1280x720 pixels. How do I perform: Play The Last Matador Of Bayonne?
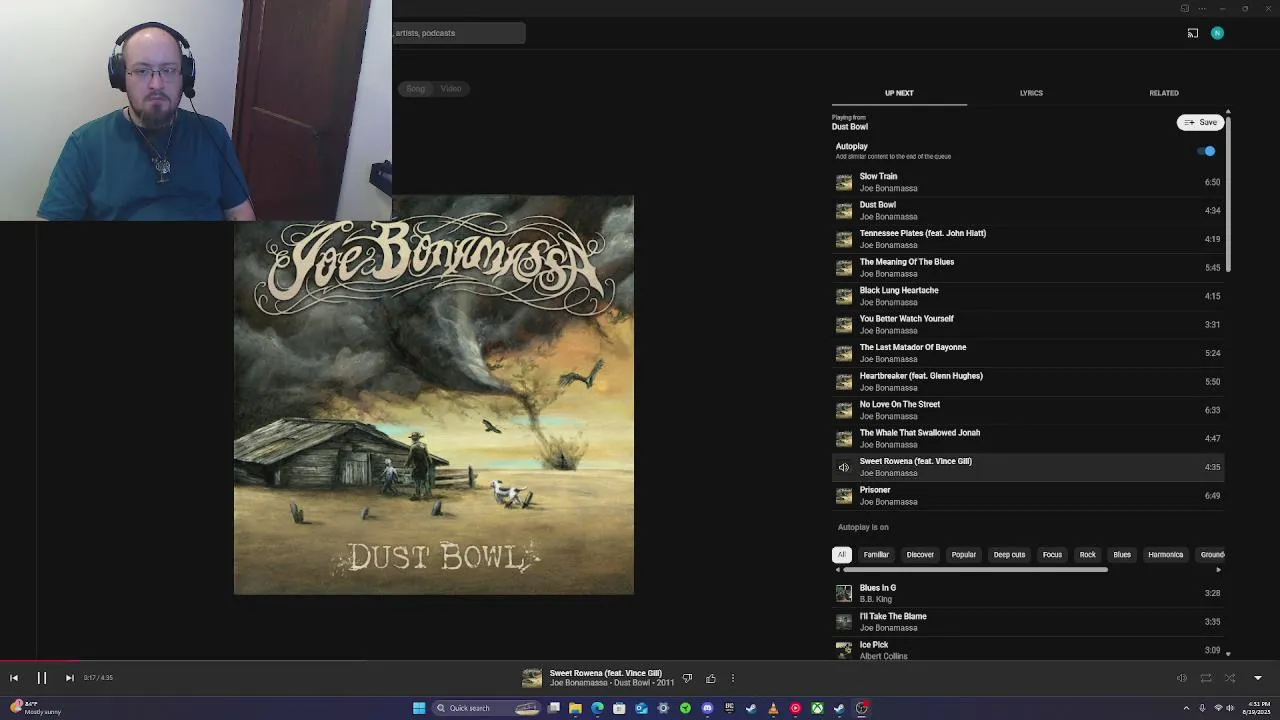[x=1028, y=353]
